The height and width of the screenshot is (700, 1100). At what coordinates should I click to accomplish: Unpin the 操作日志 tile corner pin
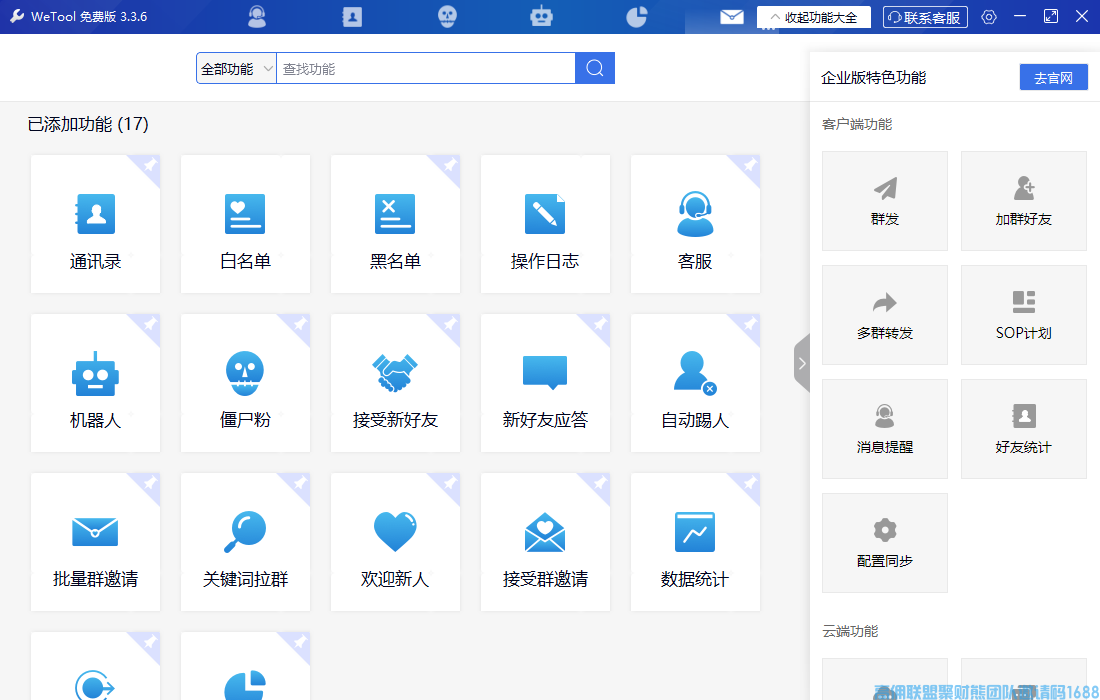point(599,165)
